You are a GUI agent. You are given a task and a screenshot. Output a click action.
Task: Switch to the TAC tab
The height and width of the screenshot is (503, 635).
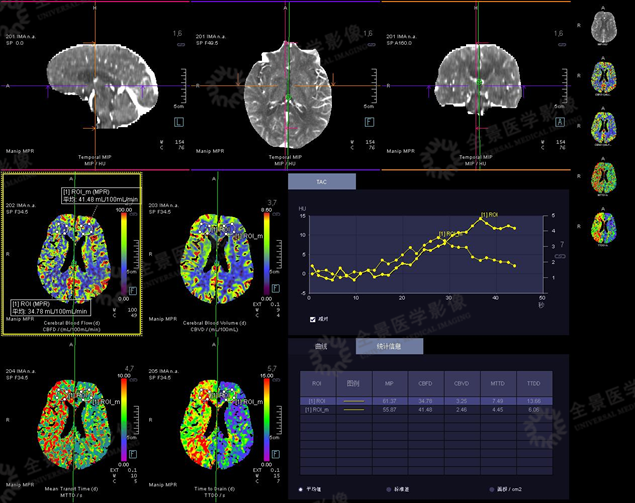pos(321,183)
